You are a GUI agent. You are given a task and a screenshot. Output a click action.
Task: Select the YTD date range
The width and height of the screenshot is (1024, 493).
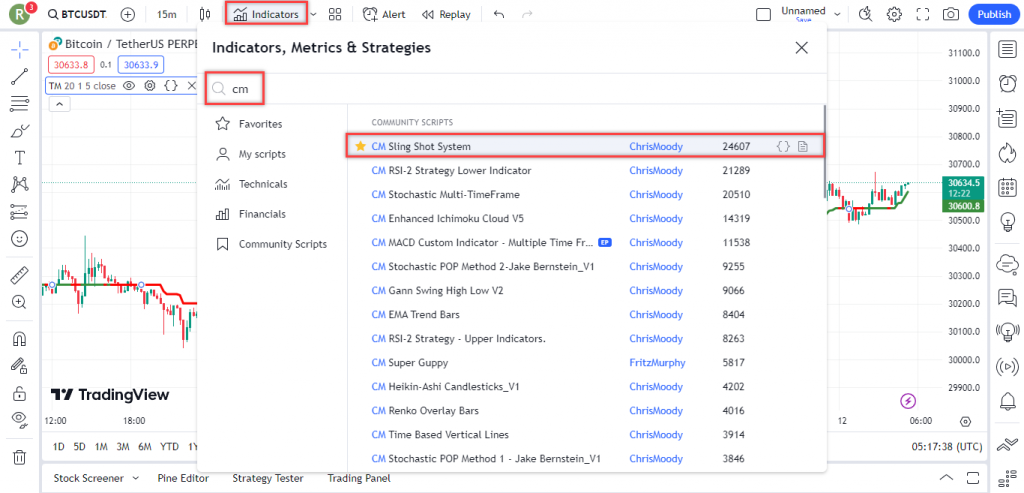pyautogui.click(x=169, y=447)
